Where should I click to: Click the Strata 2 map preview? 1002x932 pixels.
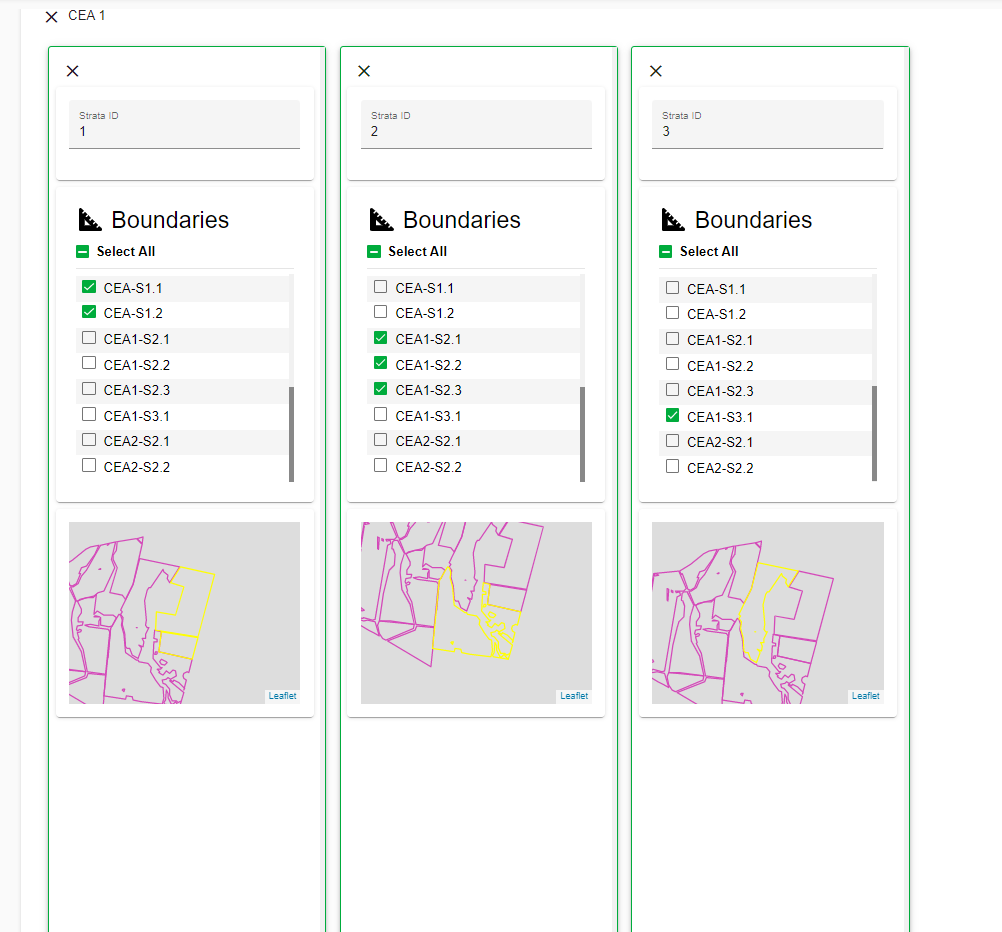point(476,612)
